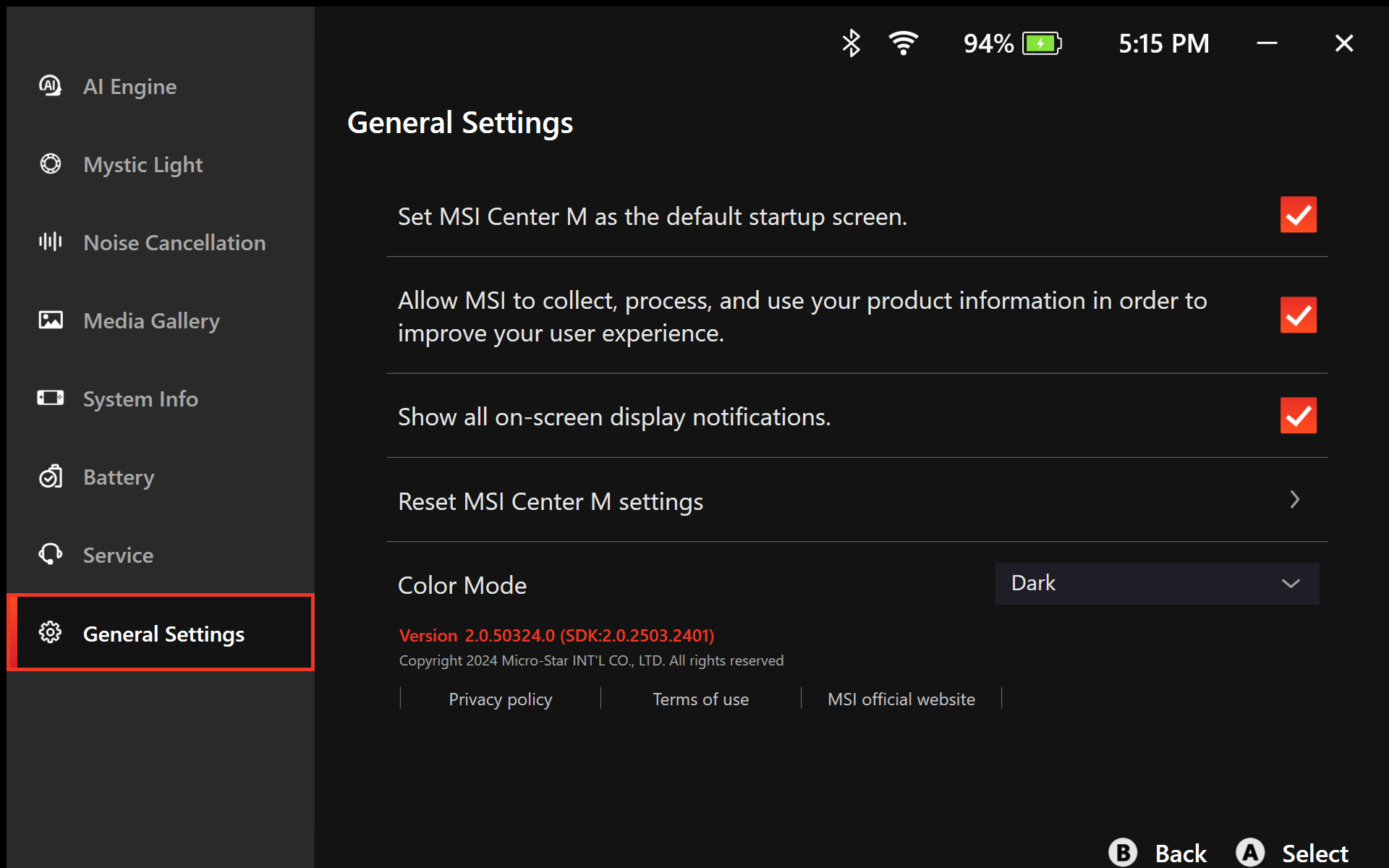Open the Privacy policy link

[500, 699]
